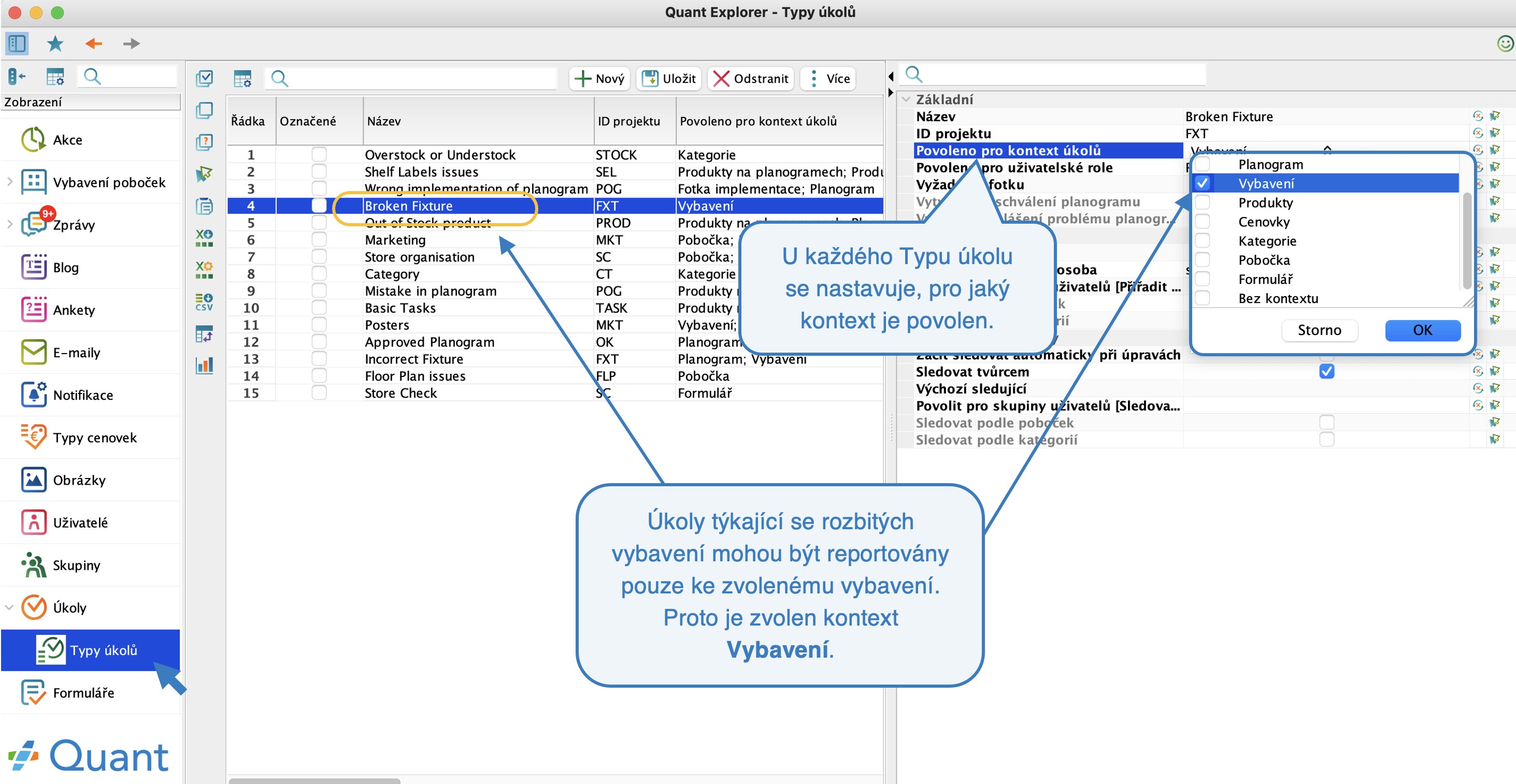Open Uživatelé in sidebar
Screen dimensions: 1516x784
pyautogui.click(x=91, y=522)
